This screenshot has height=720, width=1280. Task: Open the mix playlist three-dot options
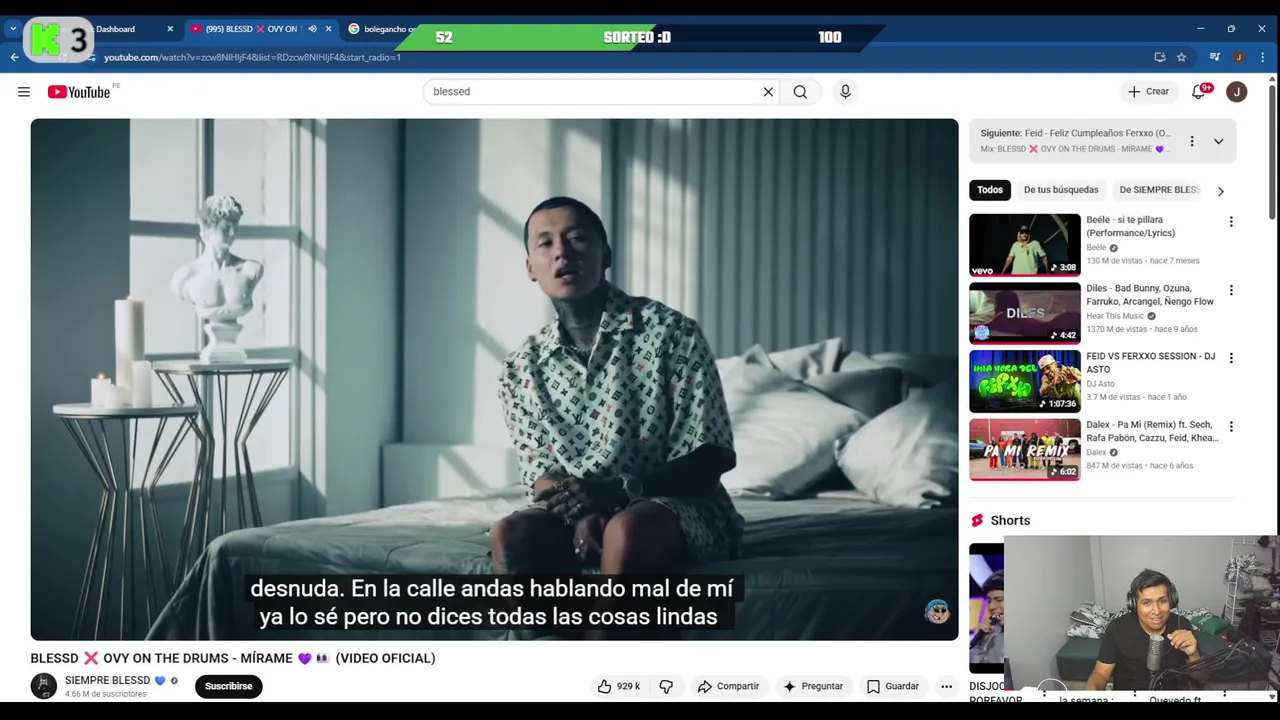[1191, 141]
